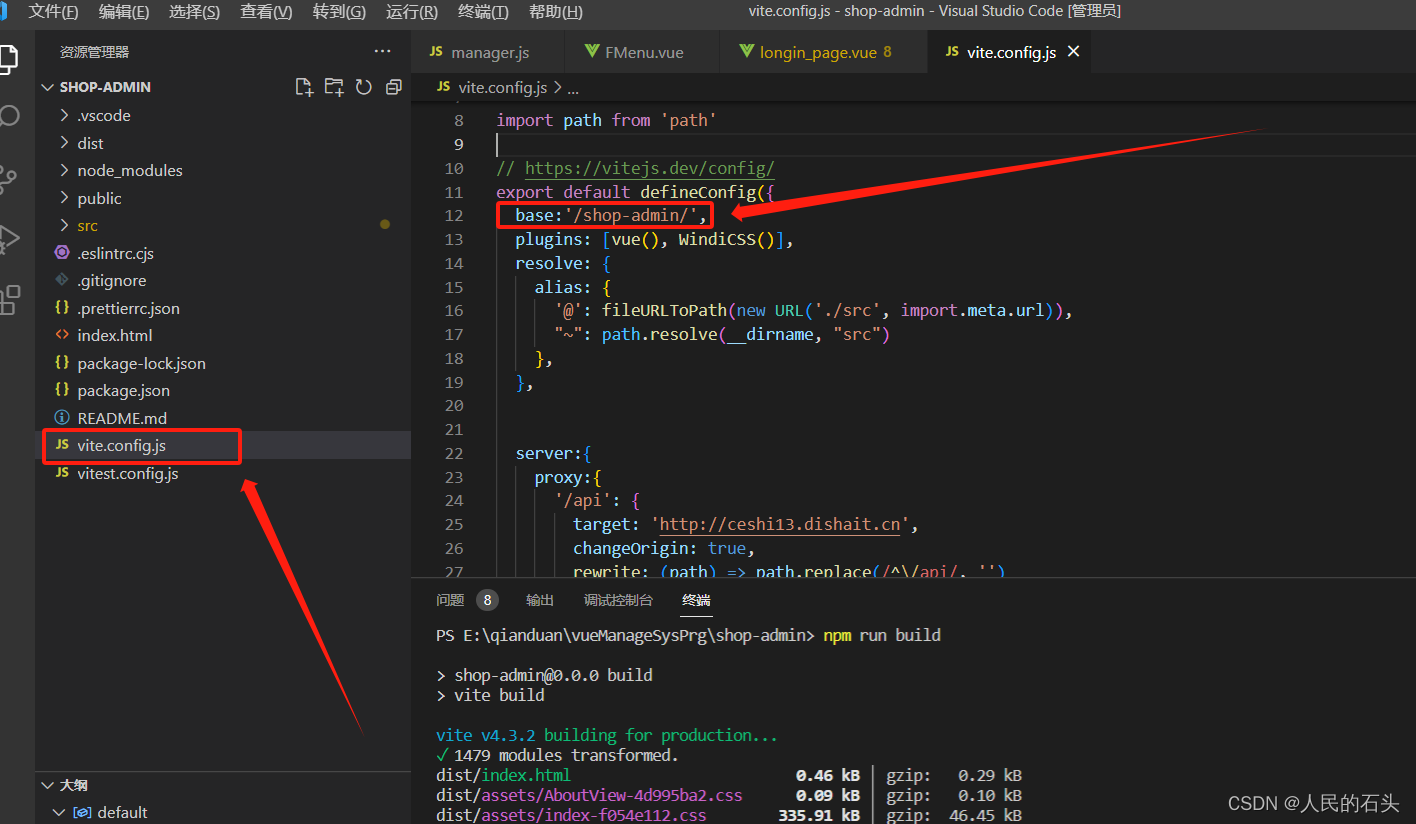Open the 调试控制台 panel tab
This screenshot has height=824, width=1416.
pyautogui.click(x=618, y=600)
